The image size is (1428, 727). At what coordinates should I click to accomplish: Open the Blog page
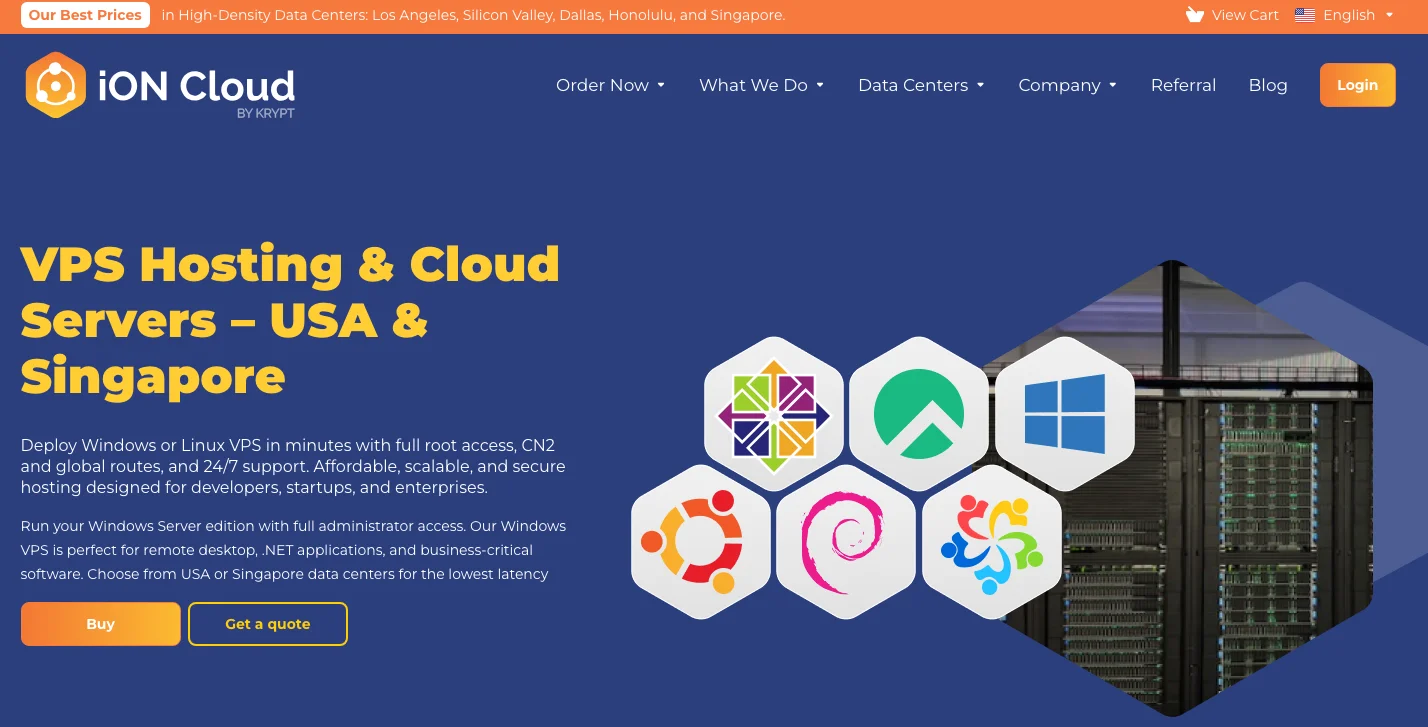(x=1268, y=85)
